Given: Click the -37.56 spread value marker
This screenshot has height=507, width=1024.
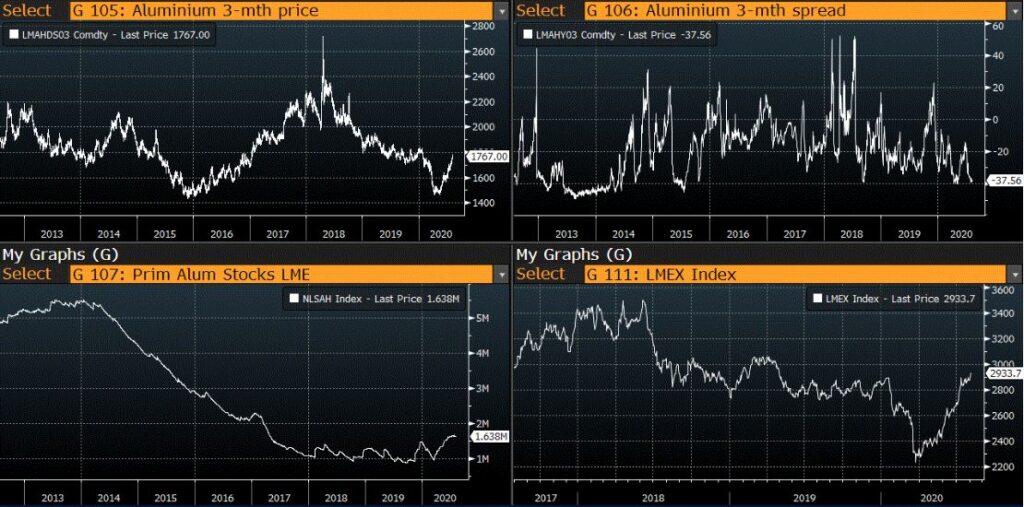Looking at the screenshot, I should [x=1004, y=180].
